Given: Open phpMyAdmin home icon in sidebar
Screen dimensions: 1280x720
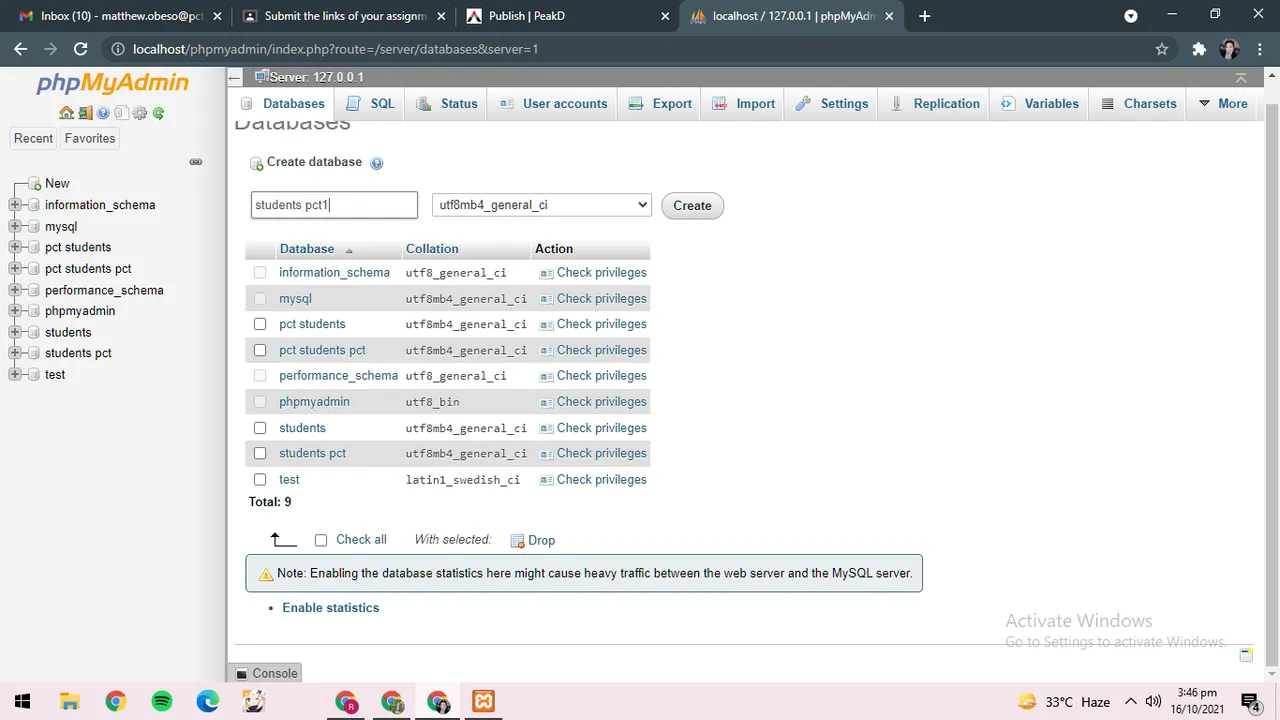Looking at the screenshot, I should pyautogui.click(x=66, y=113).
